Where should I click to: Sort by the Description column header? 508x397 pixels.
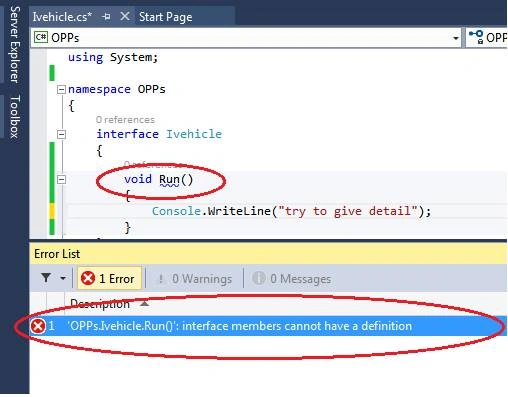(x=100, y=304)
